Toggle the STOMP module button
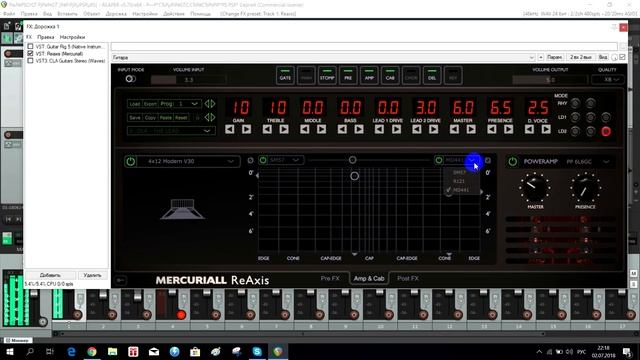The width and height of the screenshot is (640, 360). [x=327, y=76]
